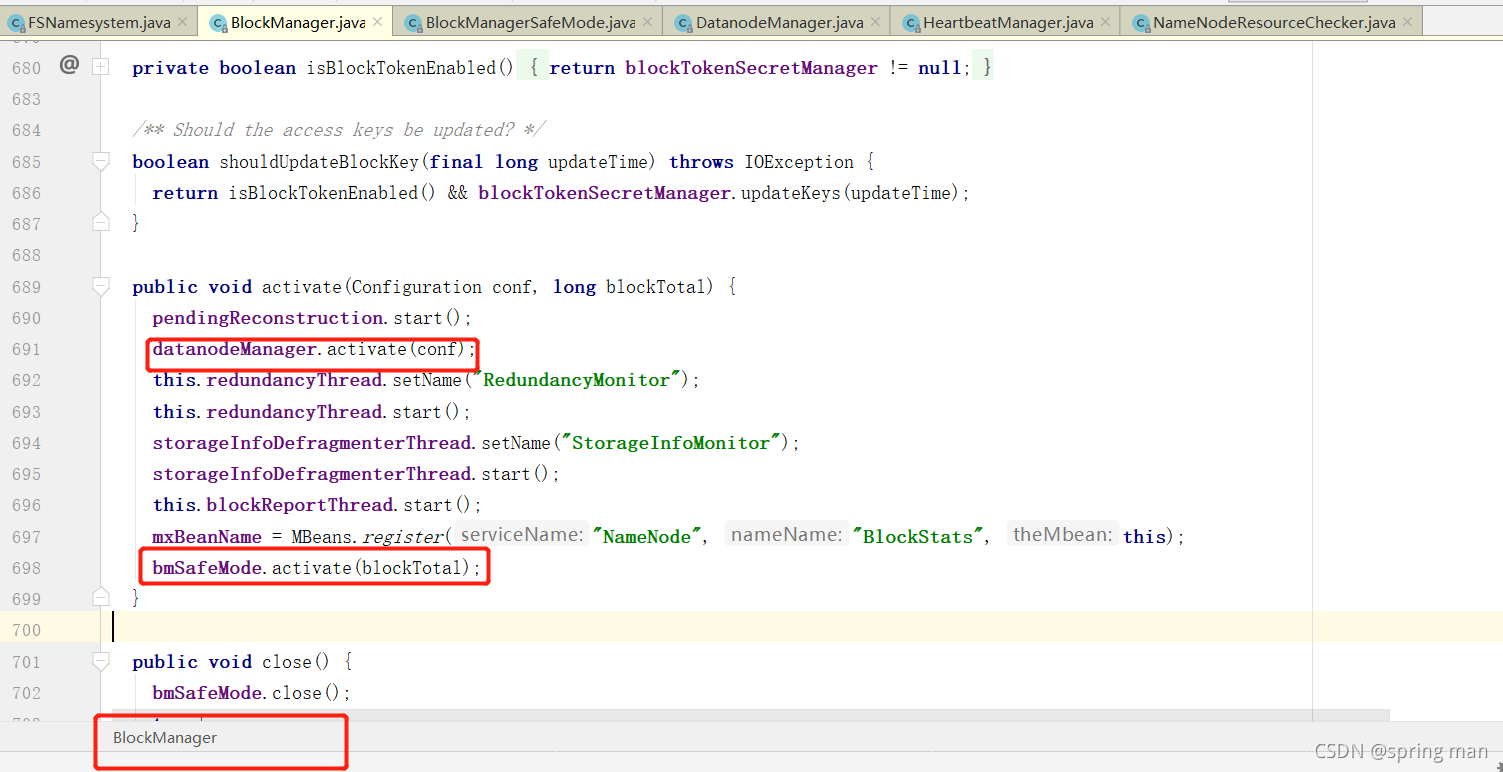Click blockTokenSecretManager on line 680
Image resolution: width=1503 pixels, height=772 pixels.
click(x=752, y=68)
